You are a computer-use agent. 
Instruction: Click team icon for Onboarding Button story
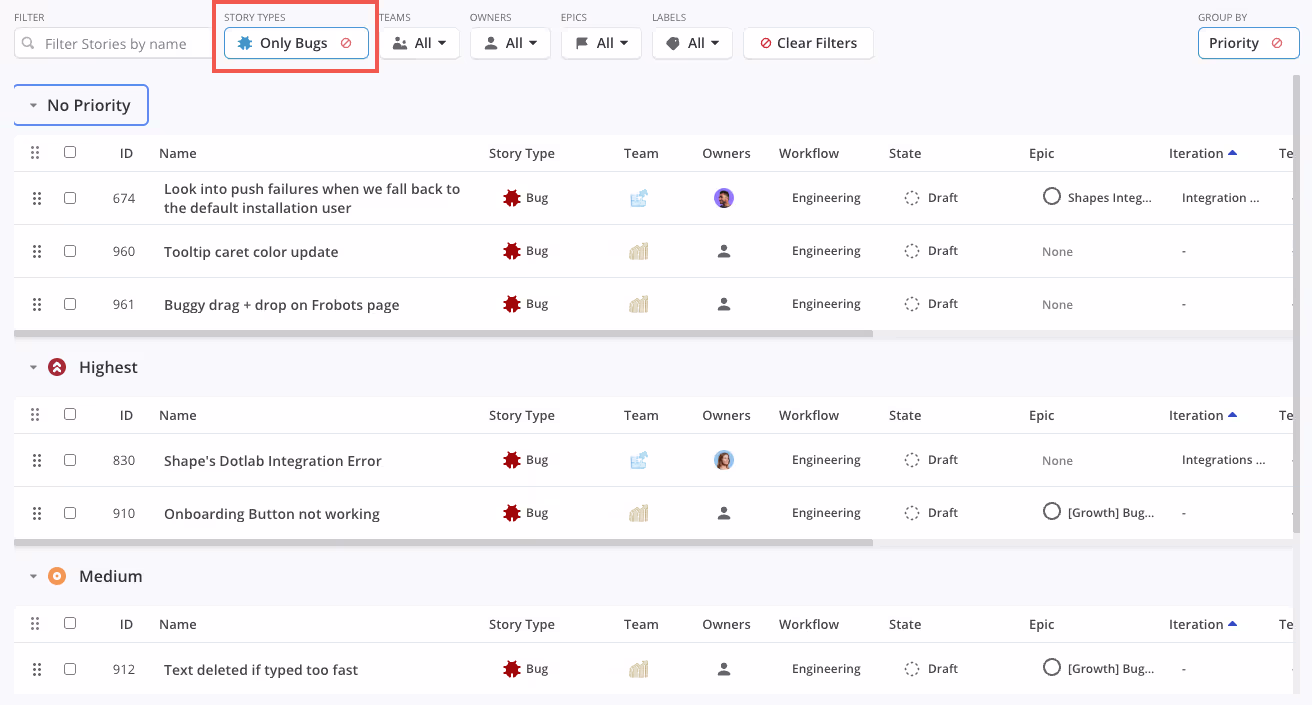(639, 513)
